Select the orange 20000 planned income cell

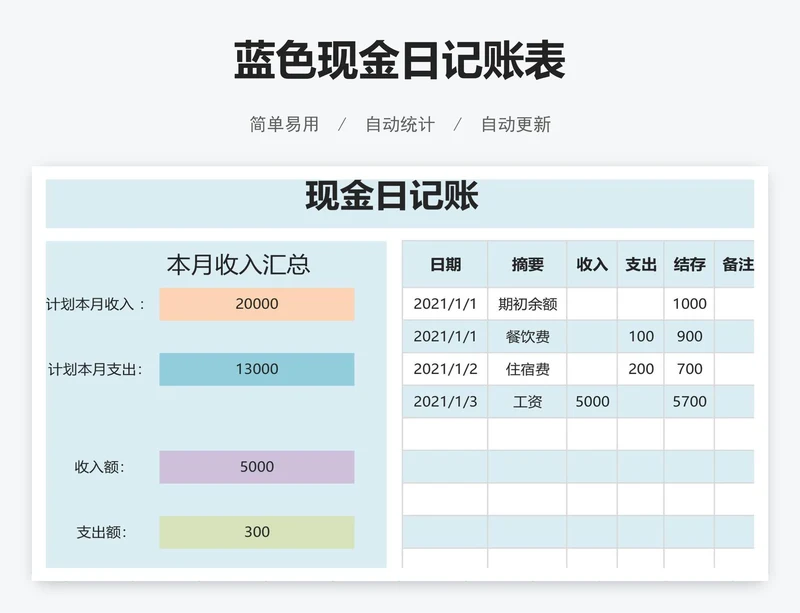[x=256, y=304]
